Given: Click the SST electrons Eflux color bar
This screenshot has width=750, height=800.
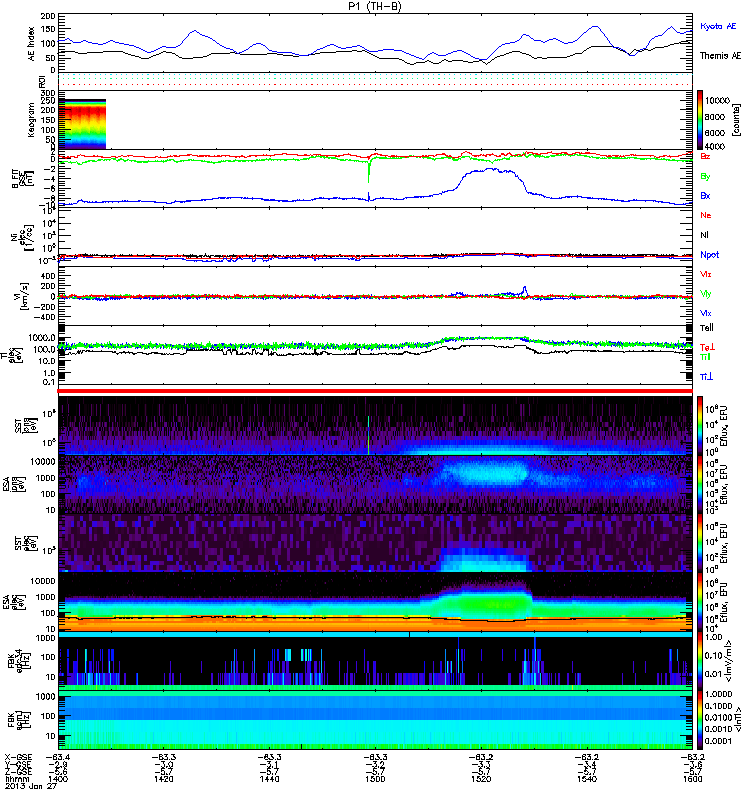Looking at the screenshot, I should coord(700,543).
